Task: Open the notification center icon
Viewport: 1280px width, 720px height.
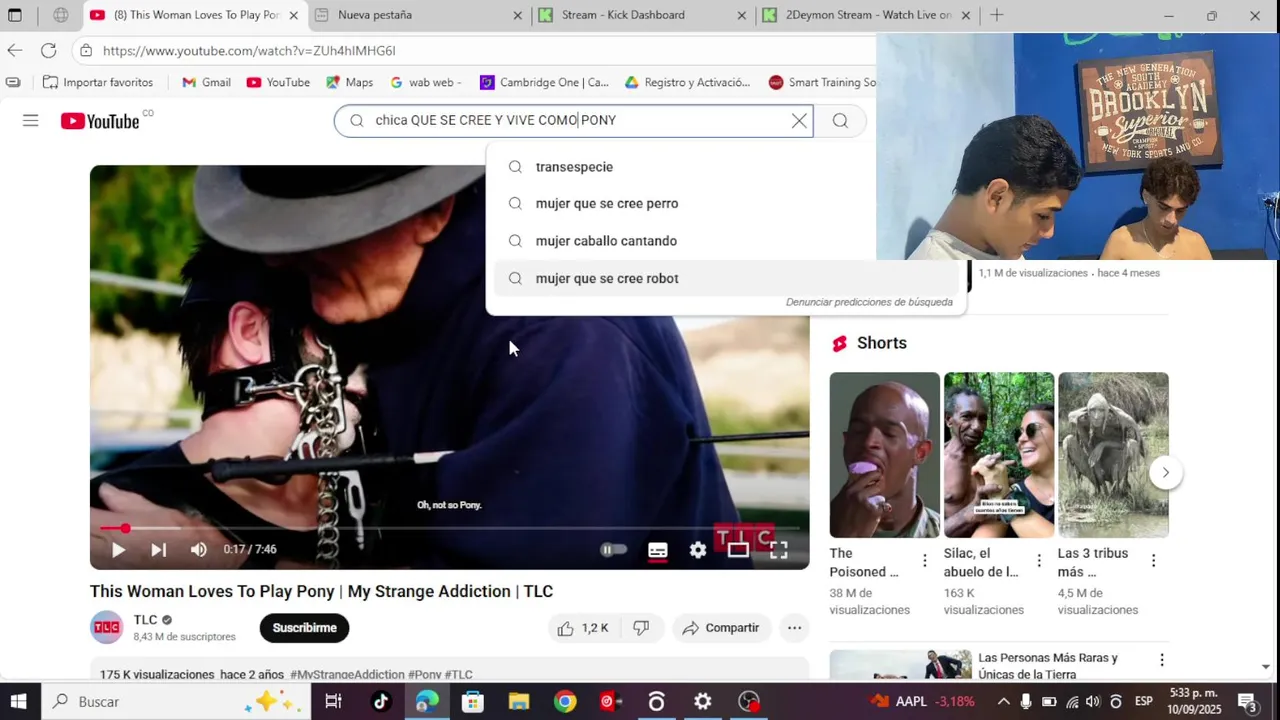Action: pyautogui.click(x=1247, y=701)
